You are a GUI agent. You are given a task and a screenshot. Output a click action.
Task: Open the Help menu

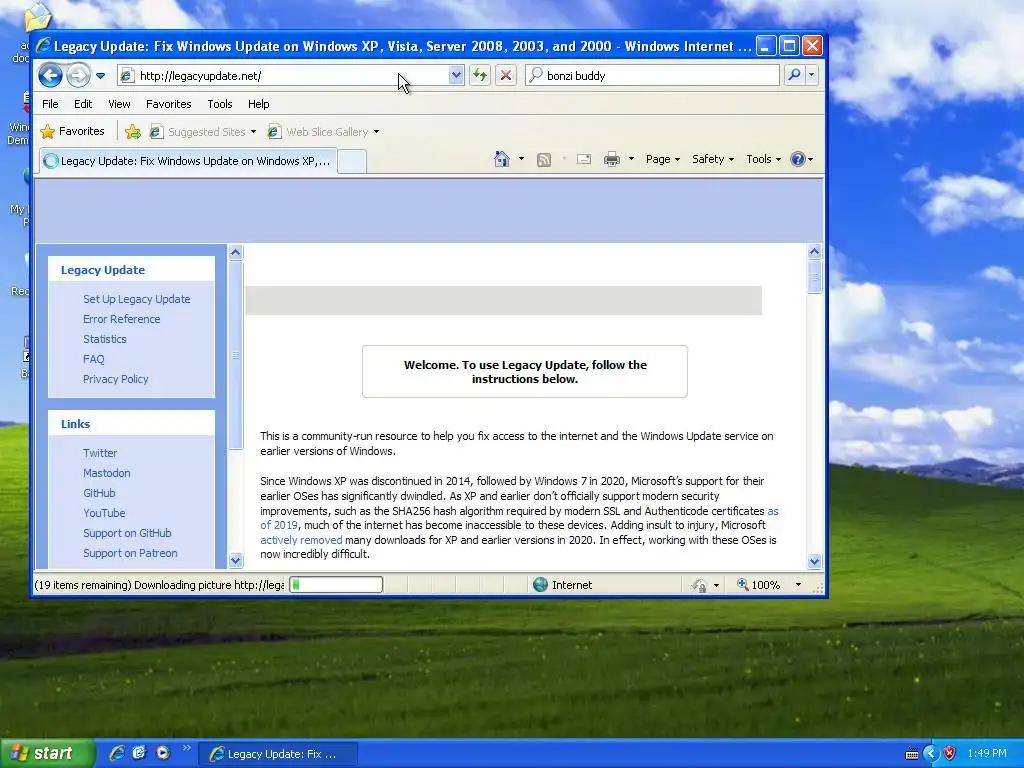click(259, 104)
